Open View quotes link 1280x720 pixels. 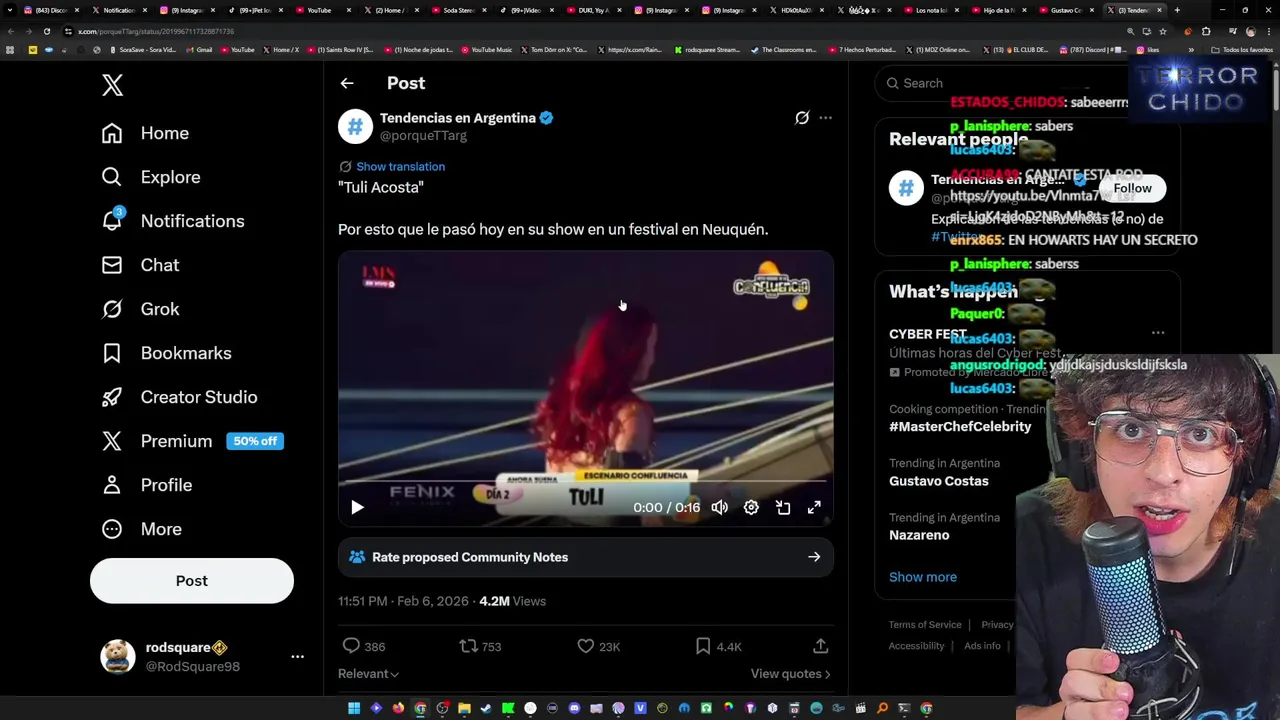point(790,674)
